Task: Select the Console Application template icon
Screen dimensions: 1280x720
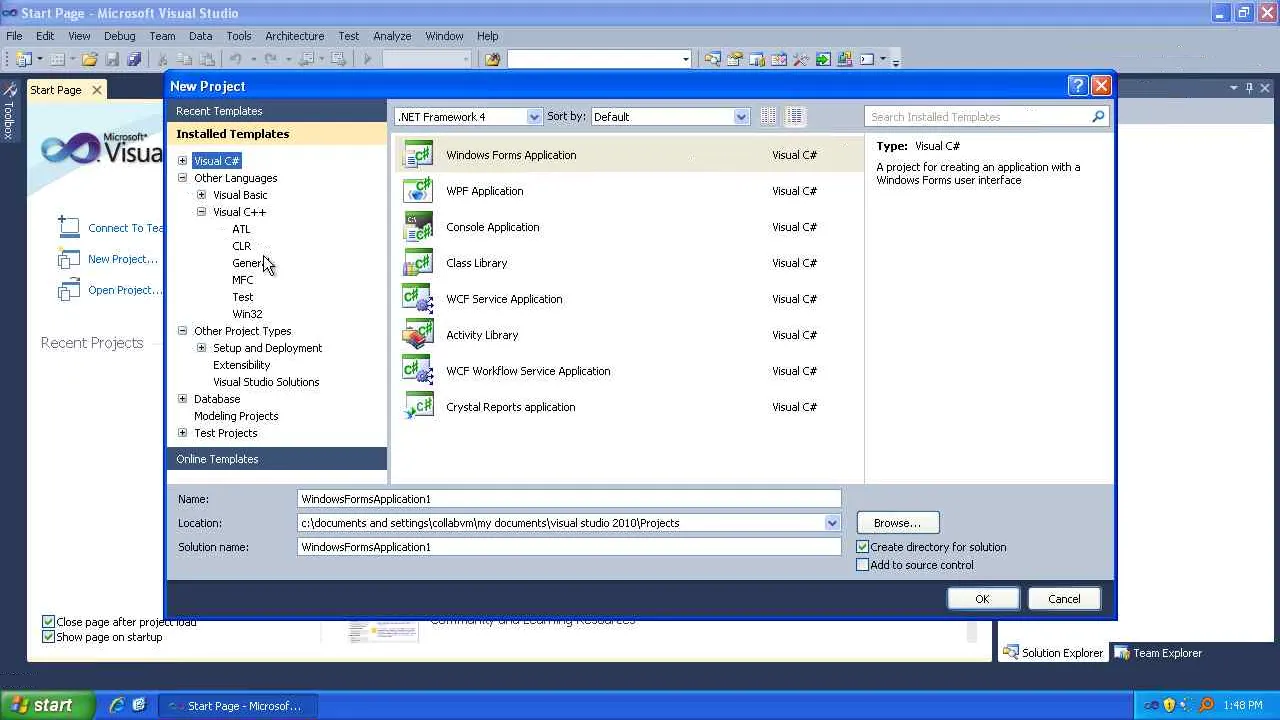Action: tap(418, 227)
